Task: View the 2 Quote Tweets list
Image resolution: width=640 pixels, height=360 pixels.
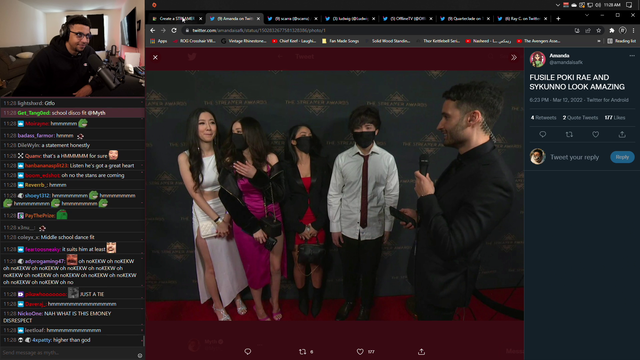Action: (x=580, y=118)
